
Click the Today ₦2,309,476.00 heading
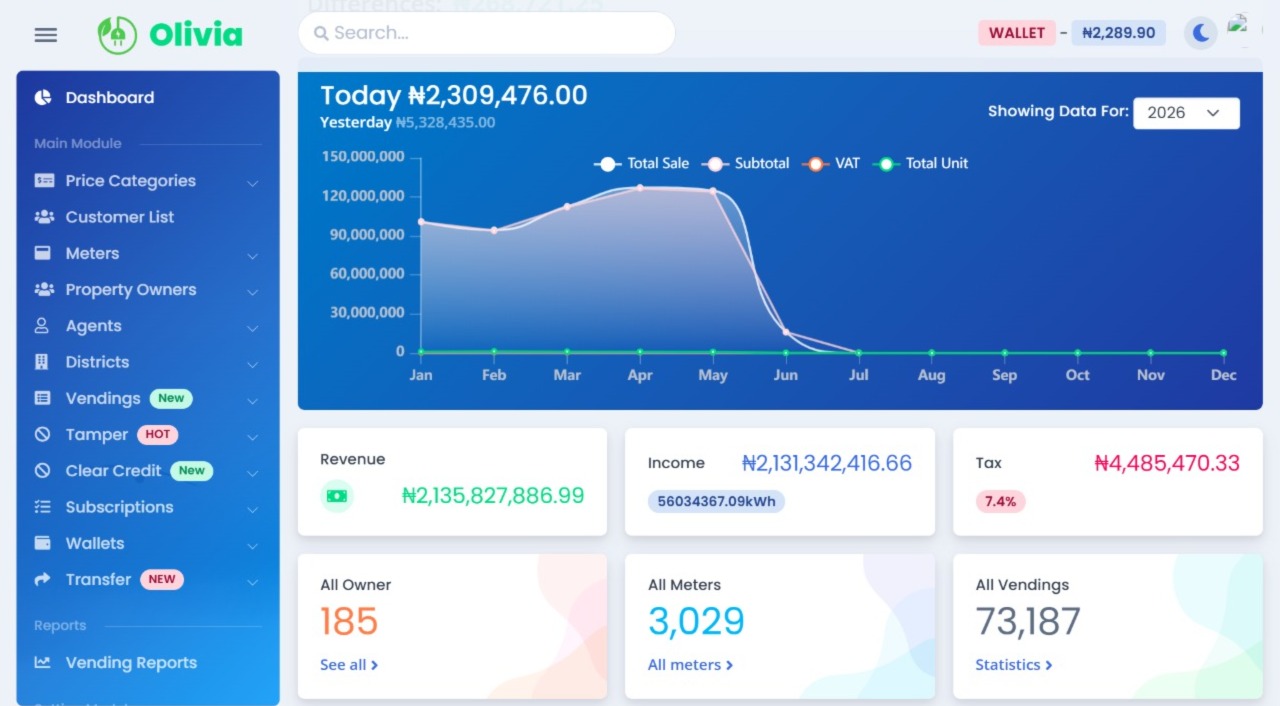(454, 95)
